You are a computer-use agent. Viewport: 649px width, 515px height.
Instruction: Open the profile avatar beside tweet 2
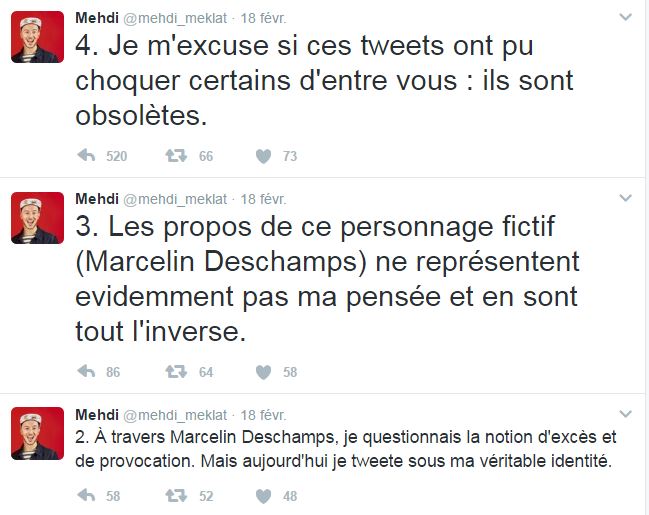(38, 433)
